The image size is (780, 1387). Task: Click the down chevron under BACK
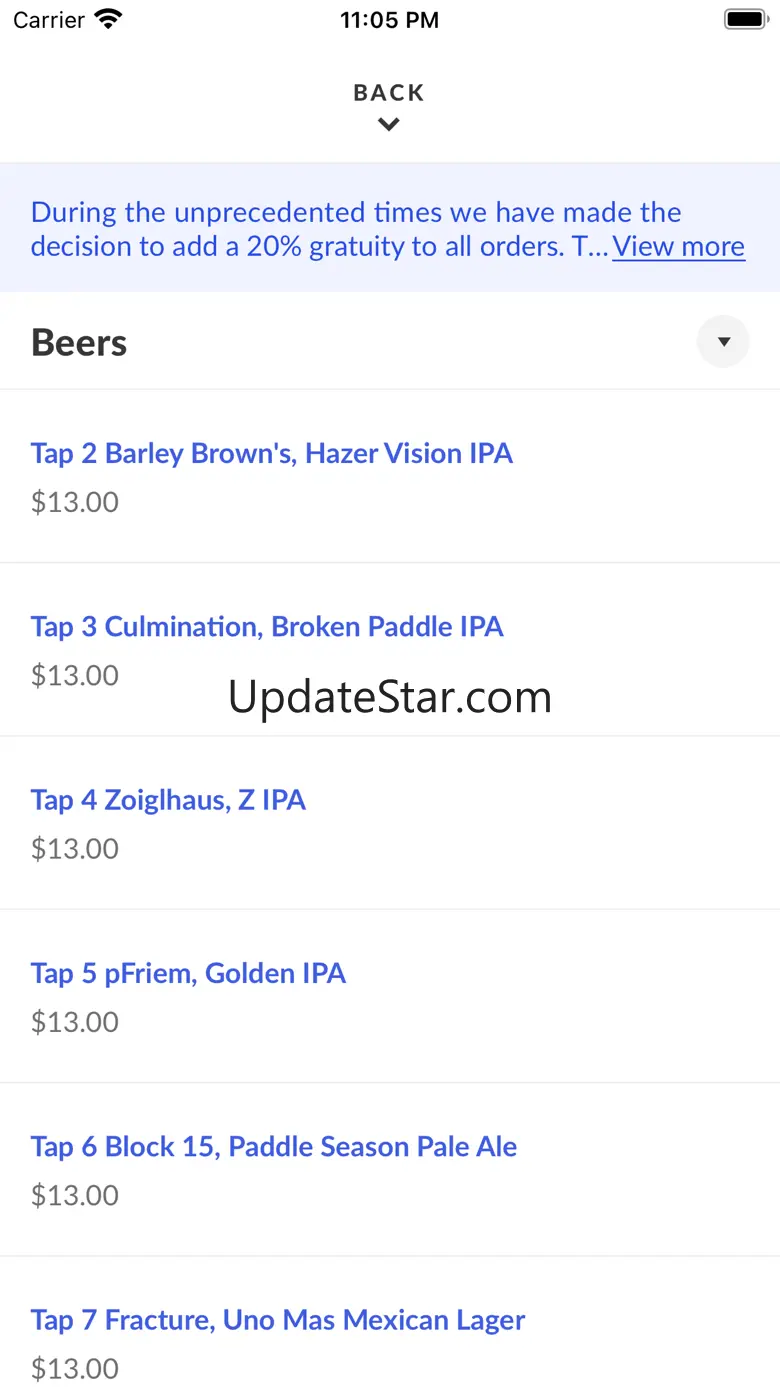pyautogui.click(x=389, y=125)
